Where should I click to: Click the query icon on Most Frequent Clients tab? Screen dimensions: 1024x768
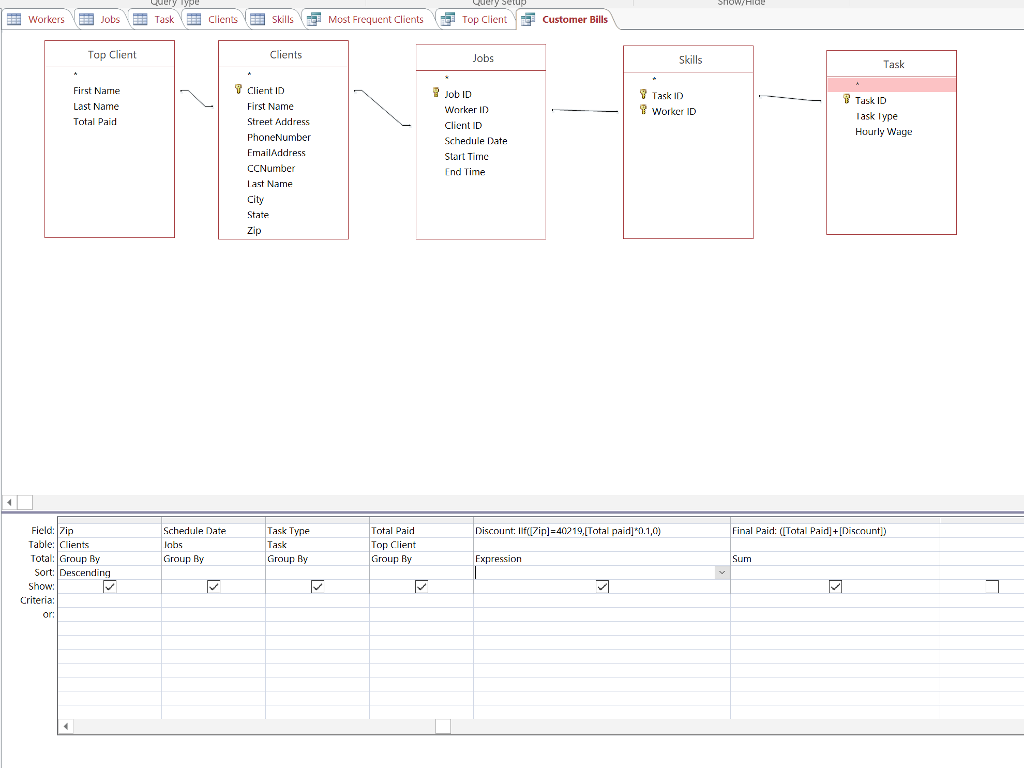(314, 19)
